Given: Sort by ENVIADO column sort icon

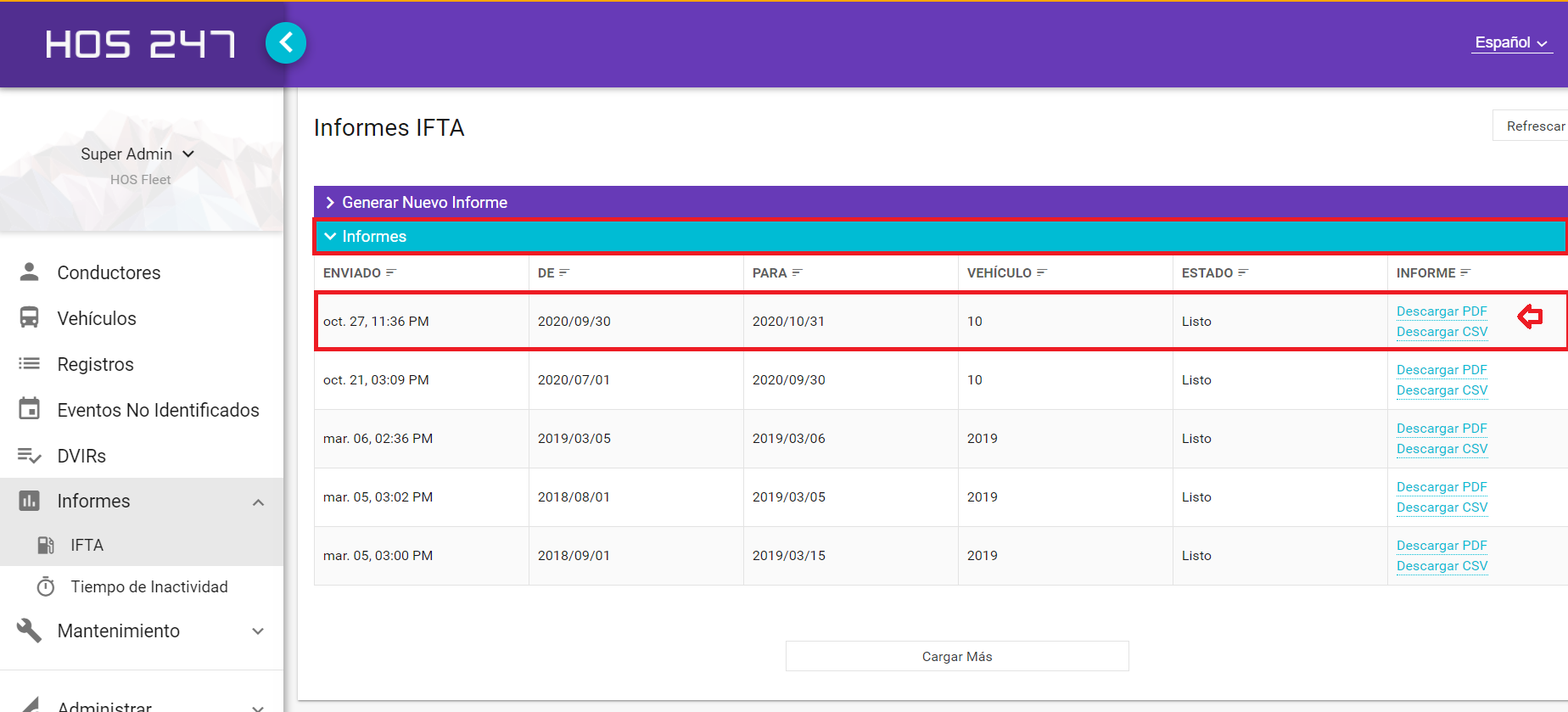Looking at the screenshot, I should click(391, 272).
